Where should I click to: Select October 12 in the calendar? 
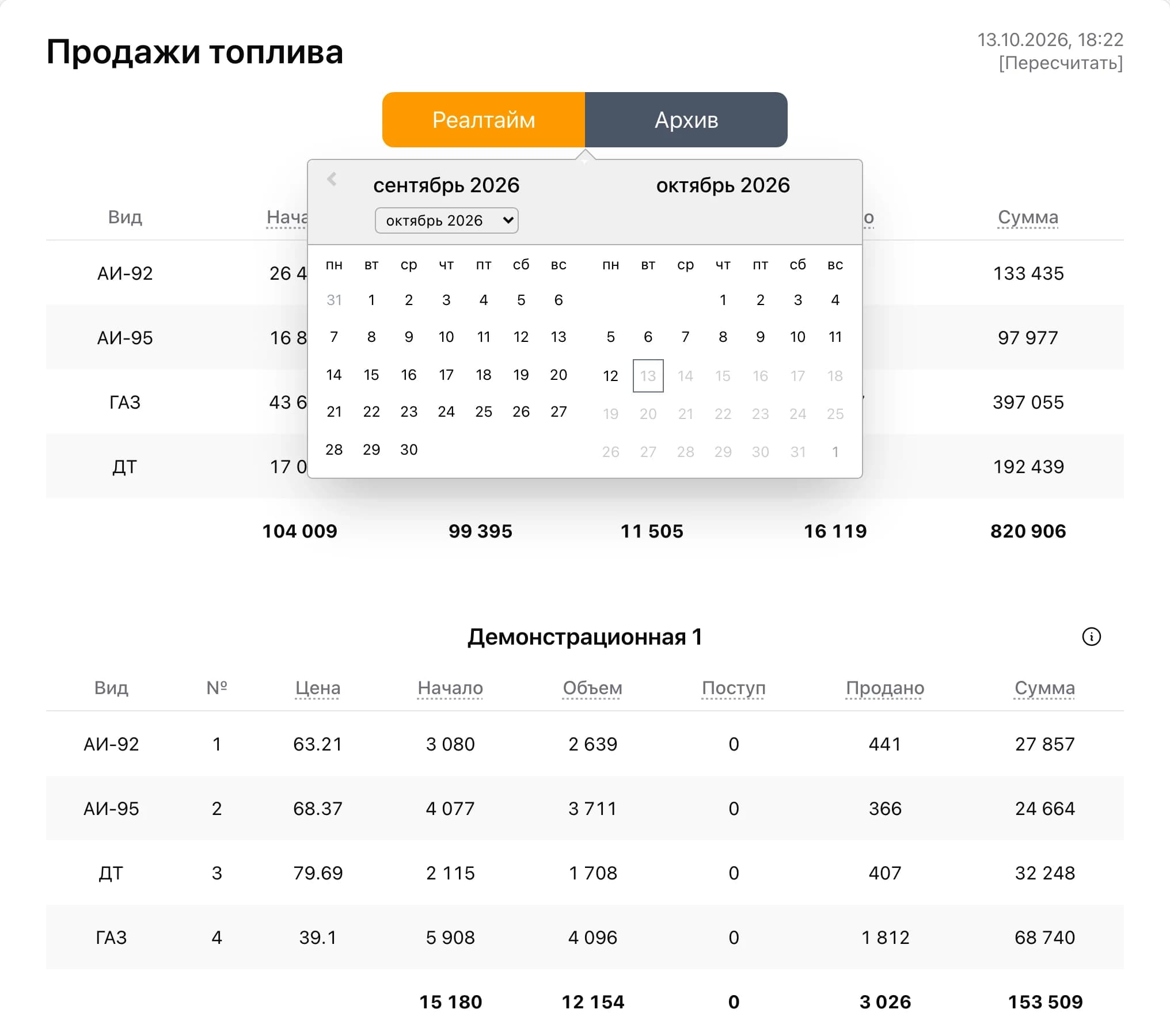point(610,376)
